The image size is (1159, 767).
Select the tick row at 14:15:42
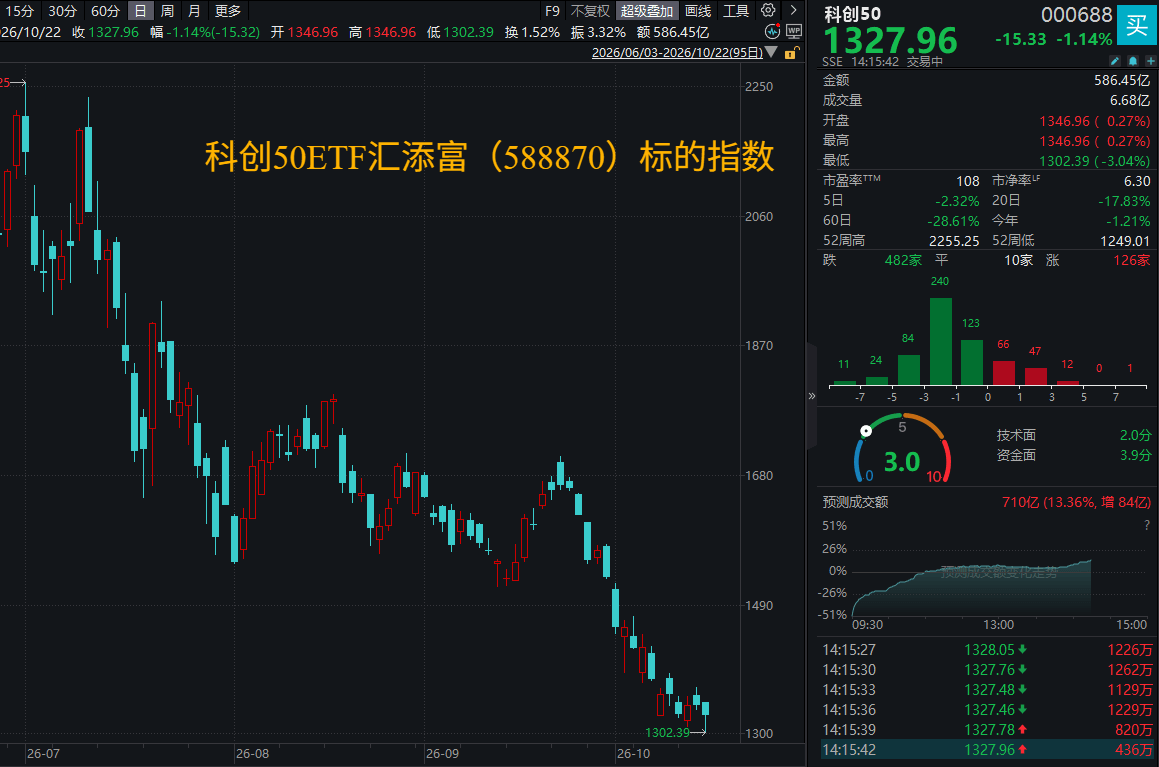point(987,749)
